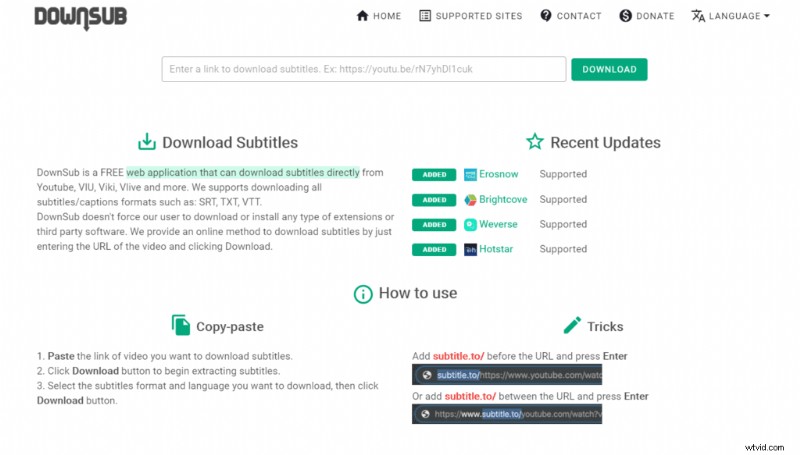
Task: Click the ADDED badge beside Weverse
Action: 434,224
